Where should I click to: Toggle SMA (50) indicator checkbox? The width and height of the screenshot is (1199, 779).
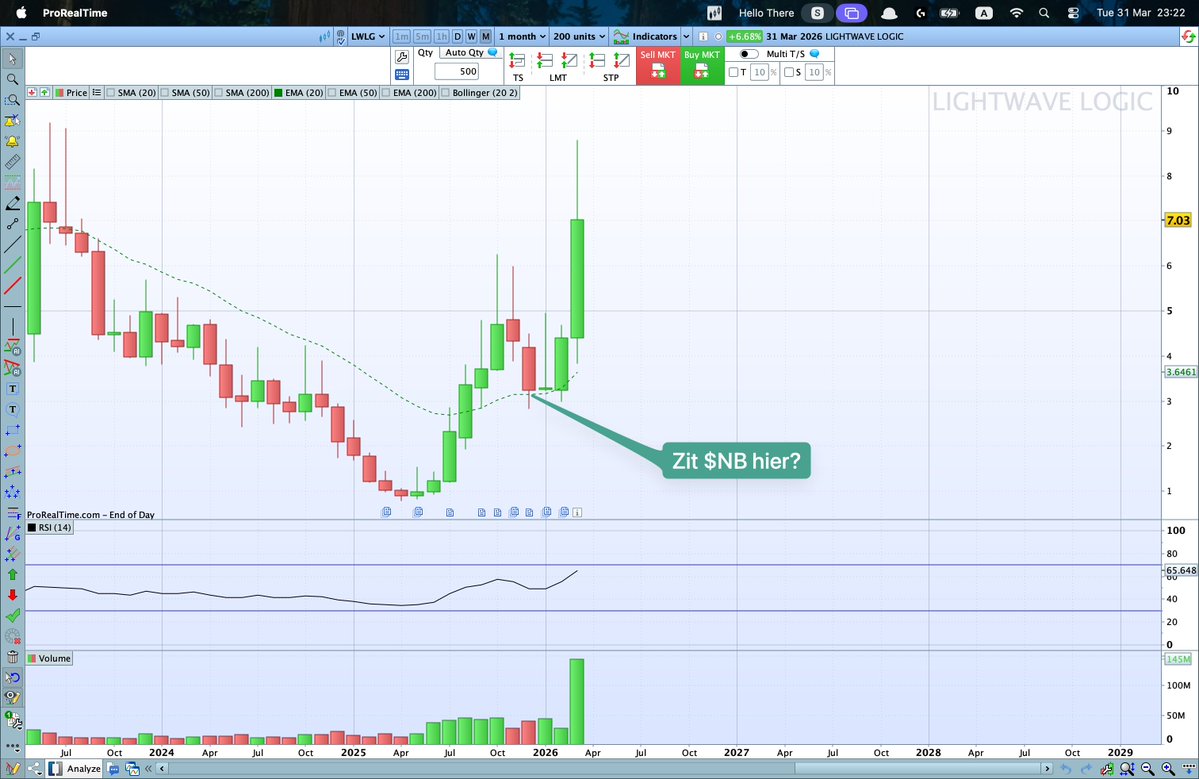(165, 93)
